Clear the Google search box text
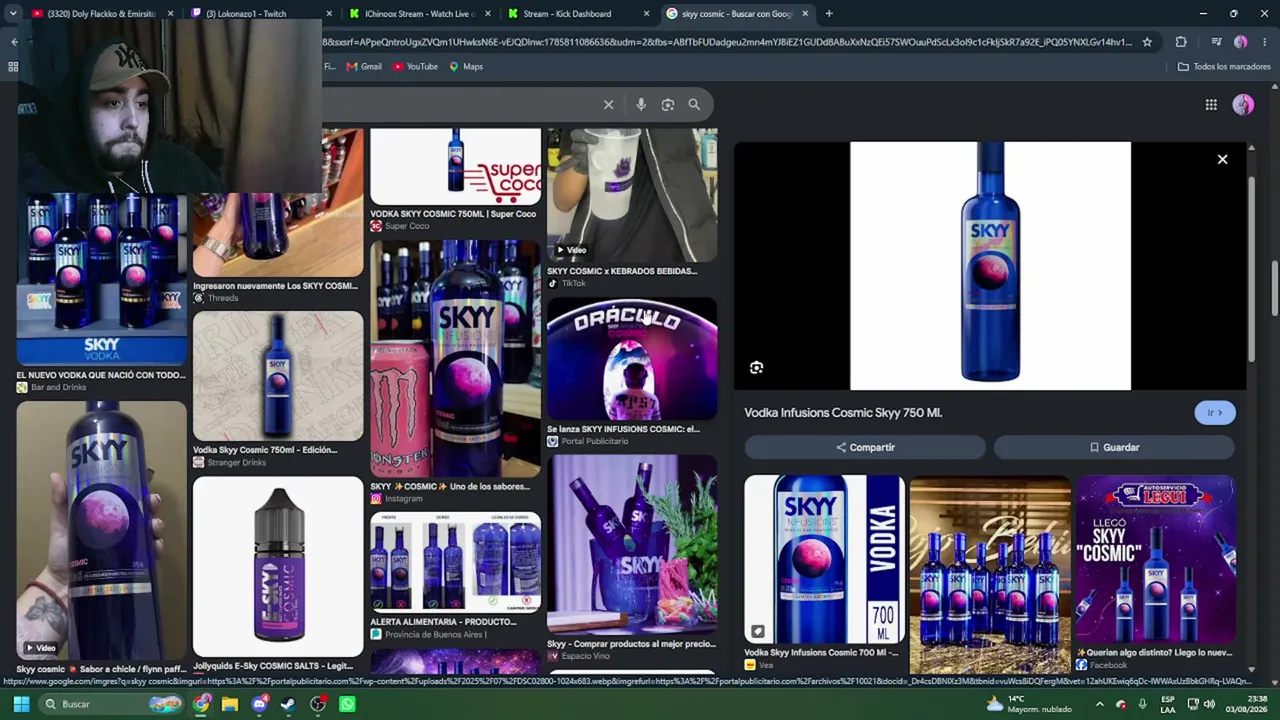 click(608, 104)
